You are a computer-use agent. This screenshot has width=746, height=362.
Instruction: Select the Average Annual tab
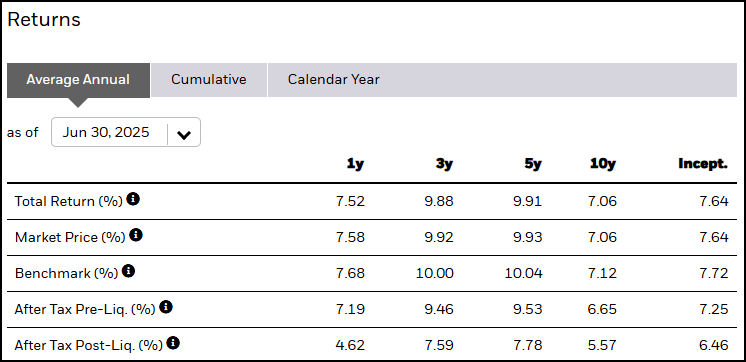pyautogui.click(x=78, y=79)
